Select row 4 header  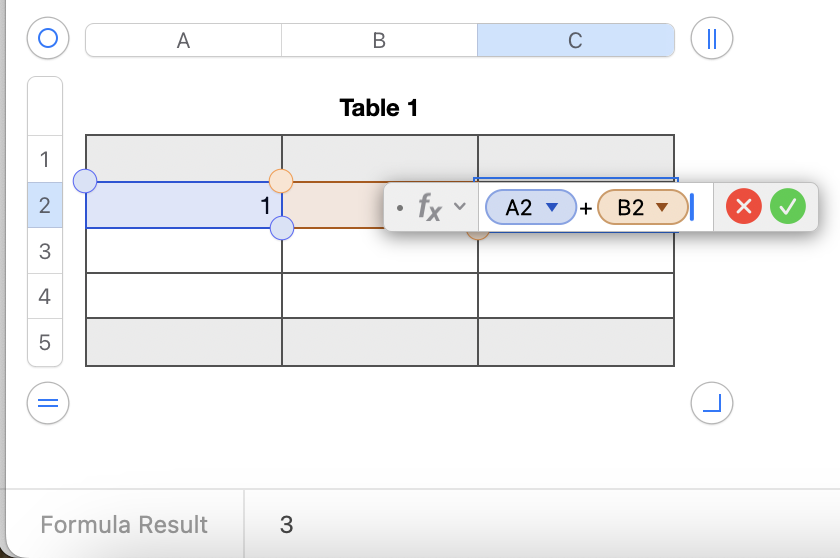(45, 296)
